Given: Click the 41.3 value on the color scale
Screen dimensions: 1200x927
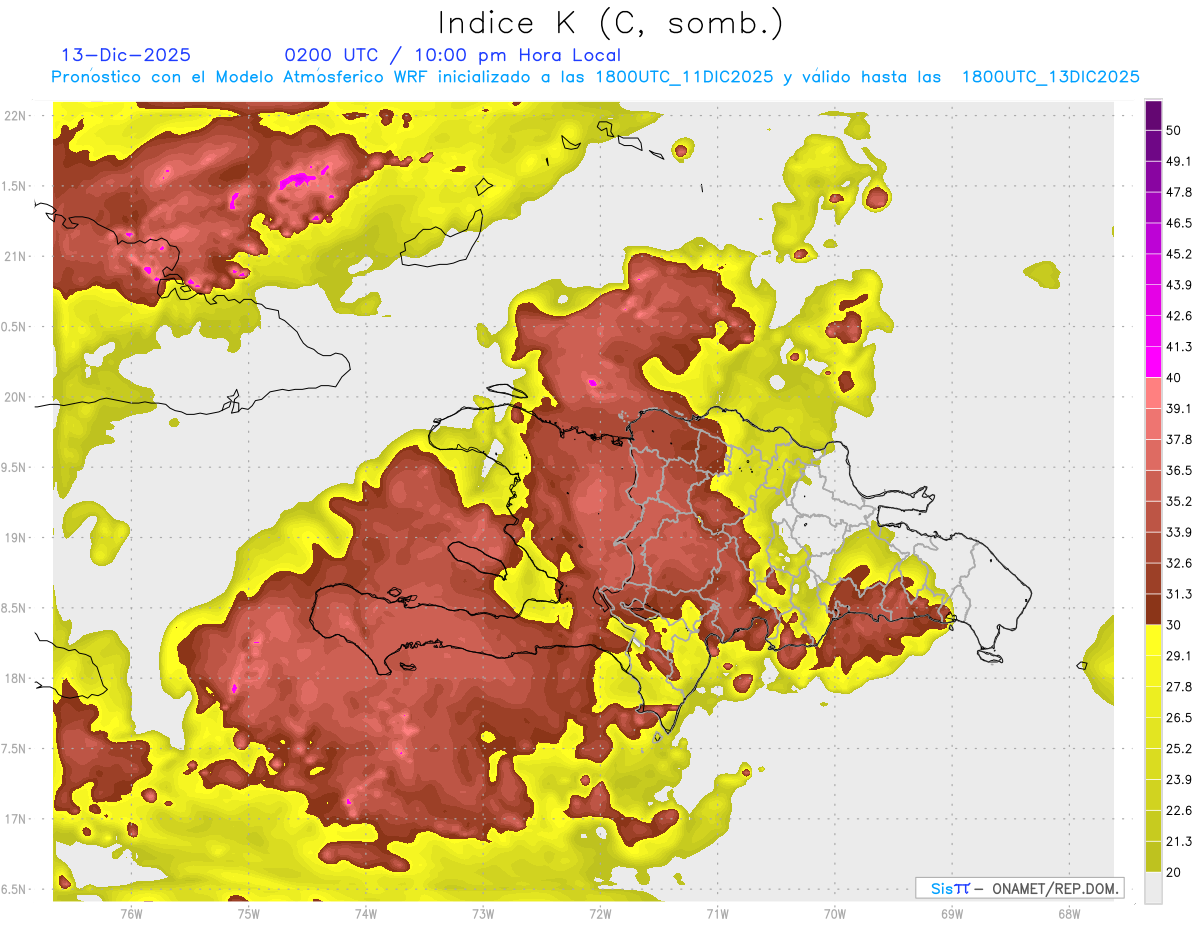Looking at the screenshot, I should coord(1178,347).
